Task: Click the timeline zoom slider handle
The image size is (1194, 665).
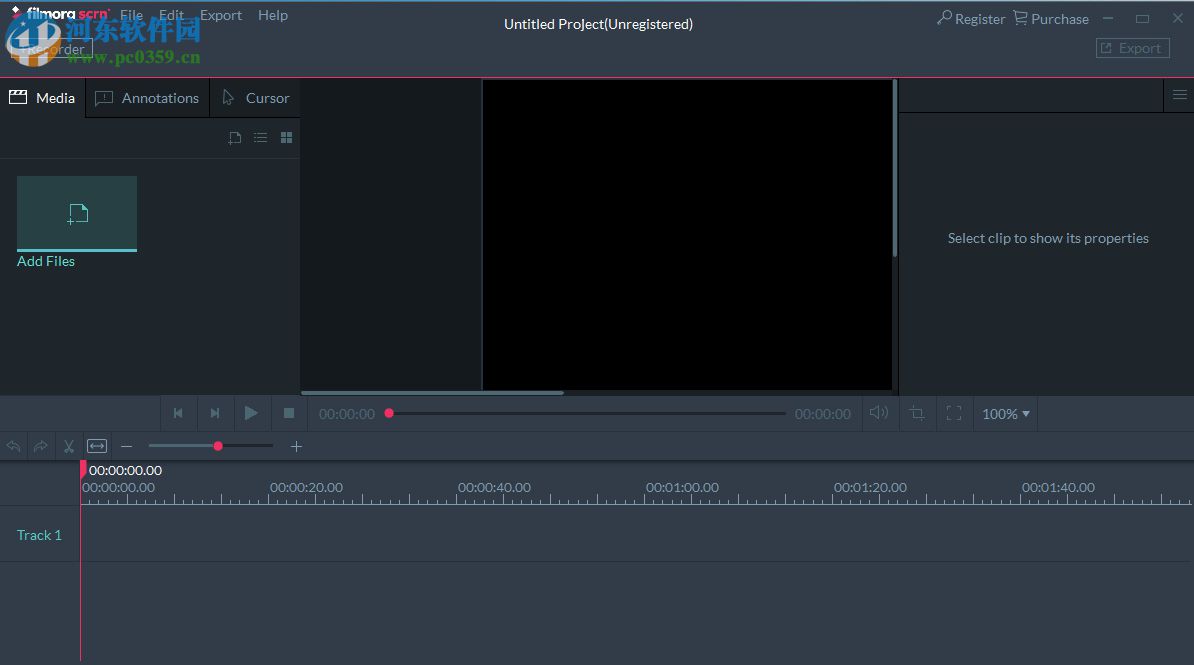Action: pos(218,446)
